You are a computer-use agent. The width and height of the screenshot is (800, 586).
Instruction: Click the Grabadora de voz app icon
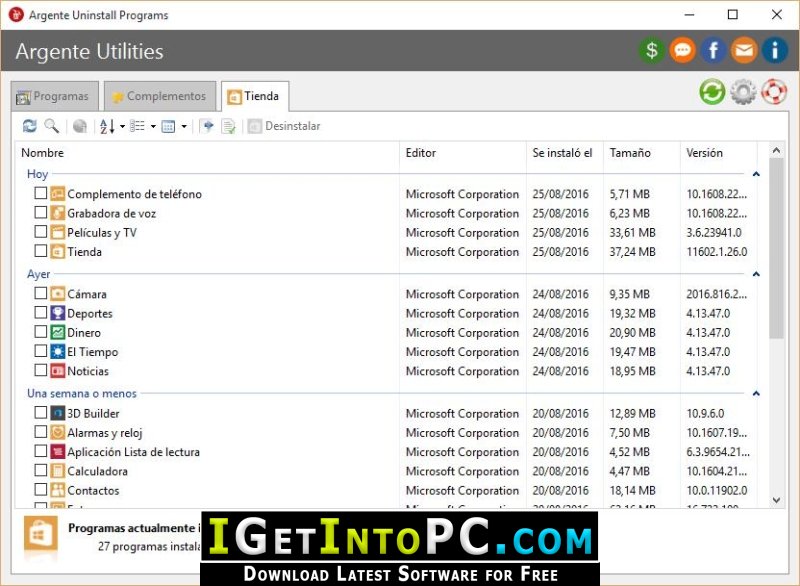click(58, 213)
